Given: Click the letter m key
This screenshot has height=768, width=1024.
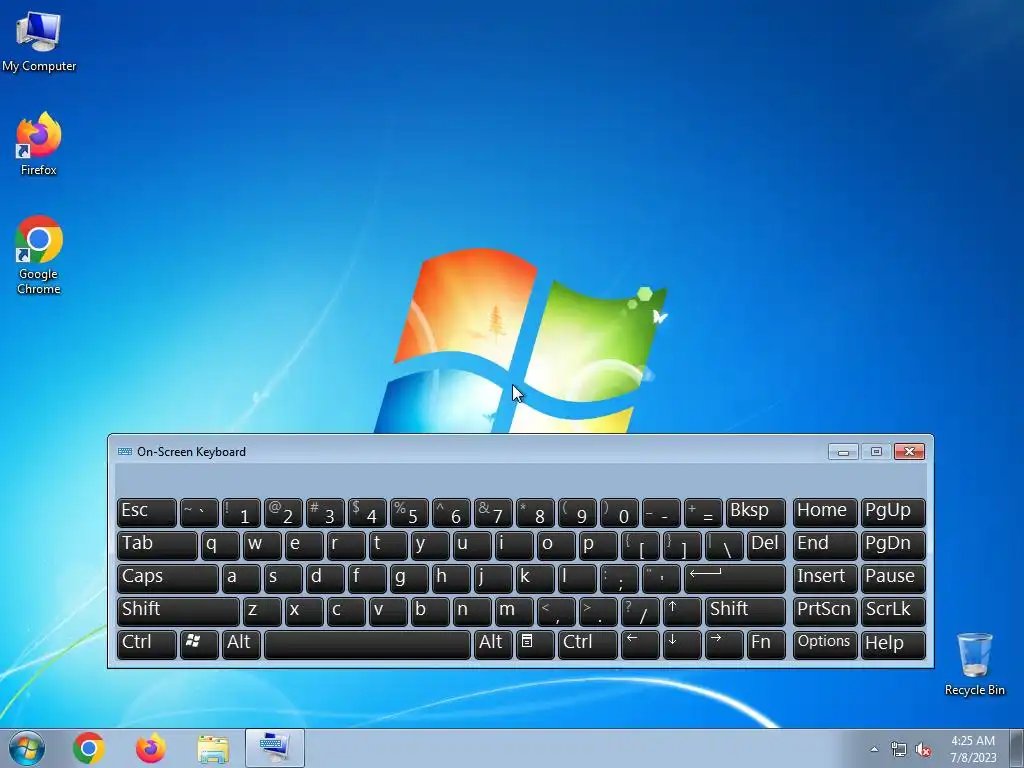Looking at the screenshot, I should pos(513,611).
